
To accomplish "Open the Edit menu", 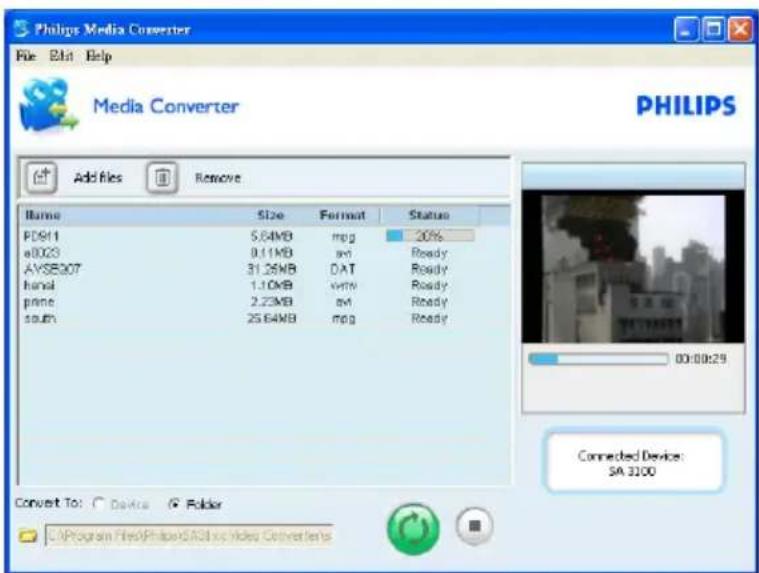I will pos(61,56).
